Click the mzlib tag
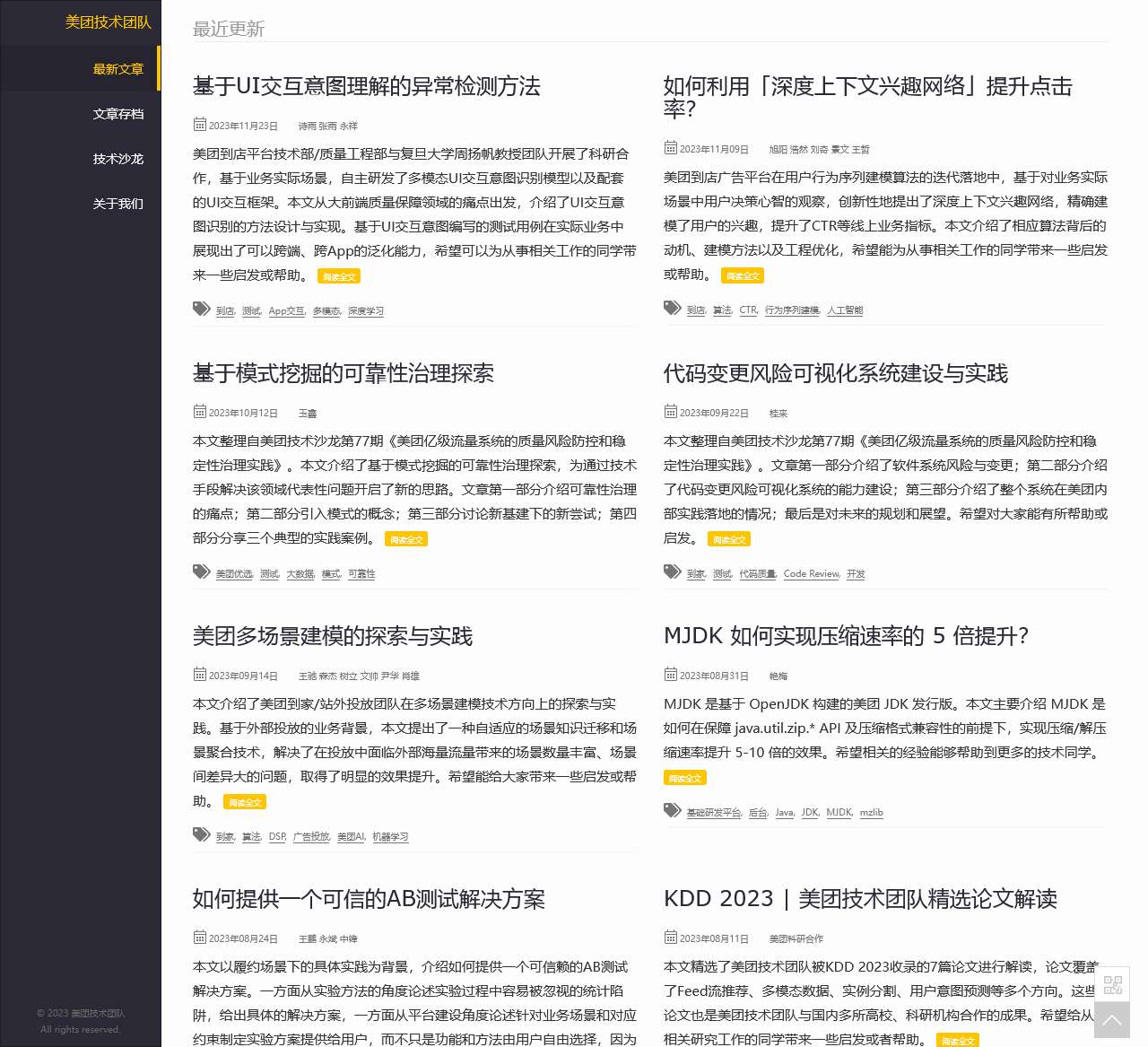Viewport: 1148px width, 1047px height. tap(872, 812)
